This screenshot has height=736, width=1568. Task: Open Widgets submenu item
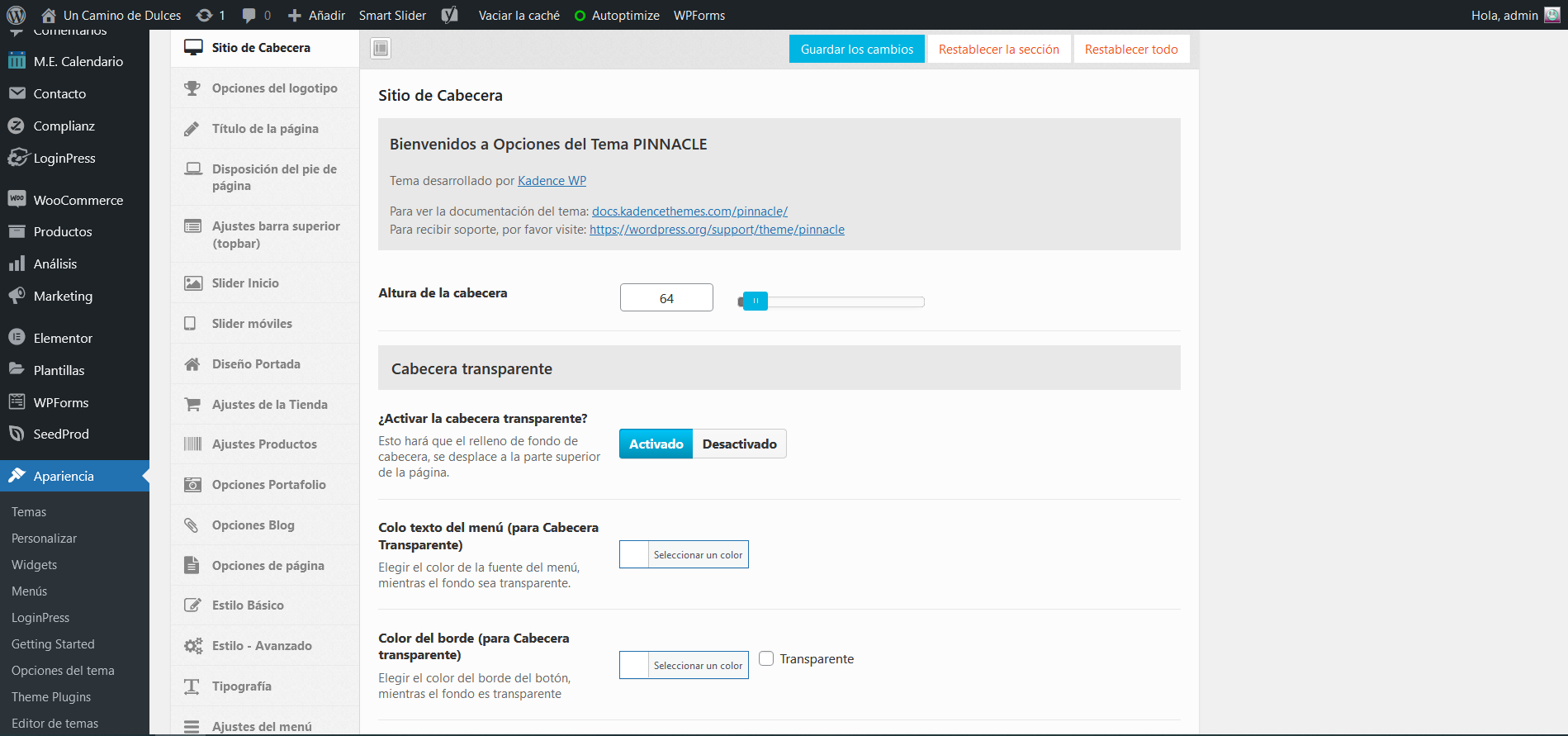(x=34, y=564)
